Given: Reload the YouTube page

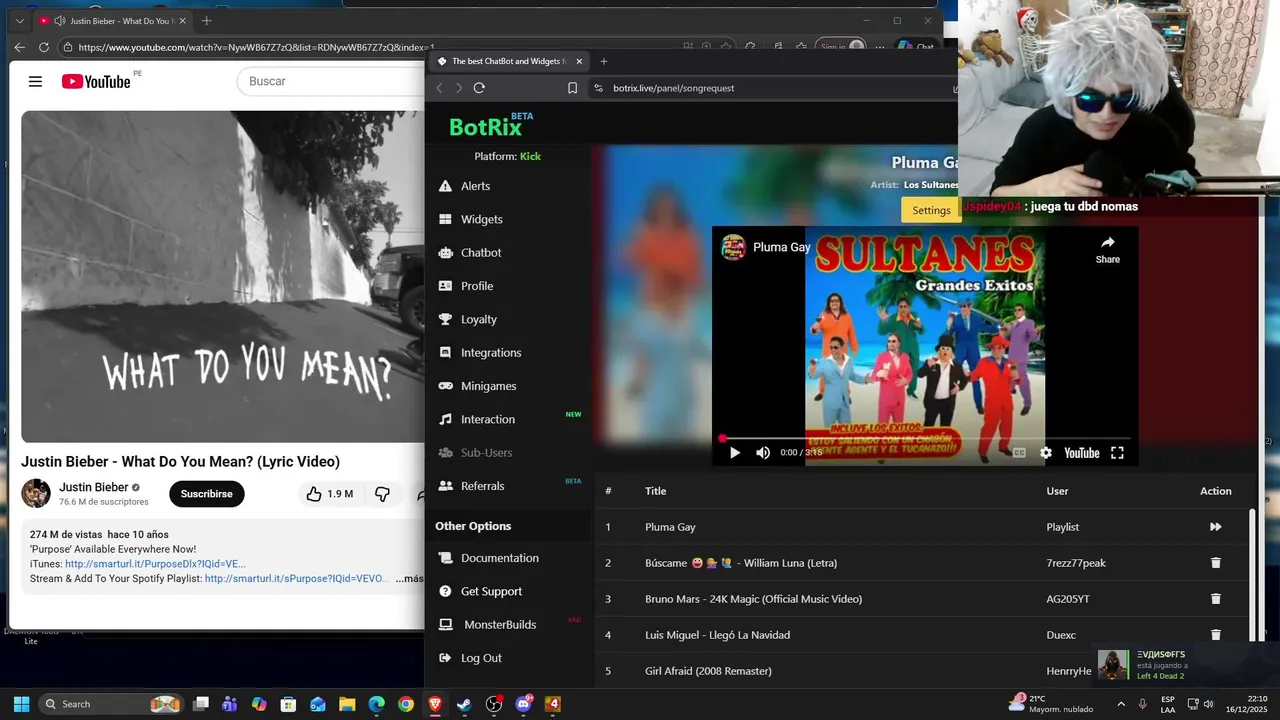Looking at the screenshot, I should [x=43, y=47].
